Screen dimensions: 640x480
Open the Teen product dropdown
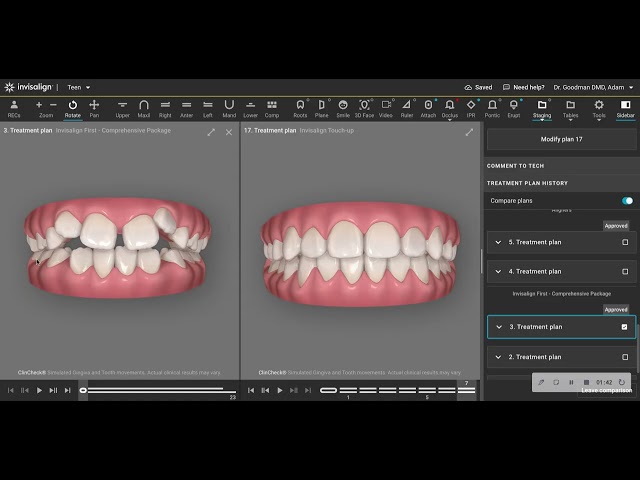pyautogui.click(x=79, y=87)
